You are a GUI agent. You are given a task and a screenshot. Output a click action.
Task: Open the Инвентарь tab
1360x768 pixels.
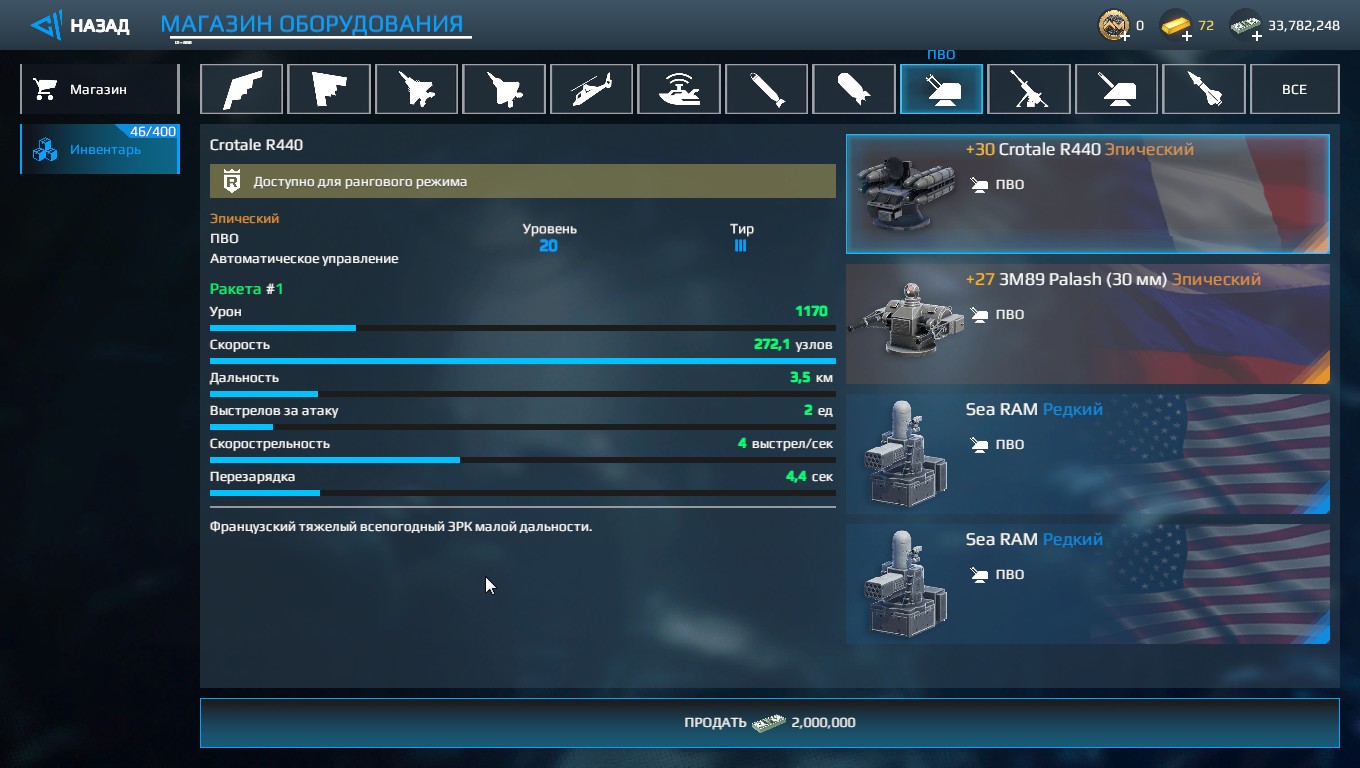99,149
